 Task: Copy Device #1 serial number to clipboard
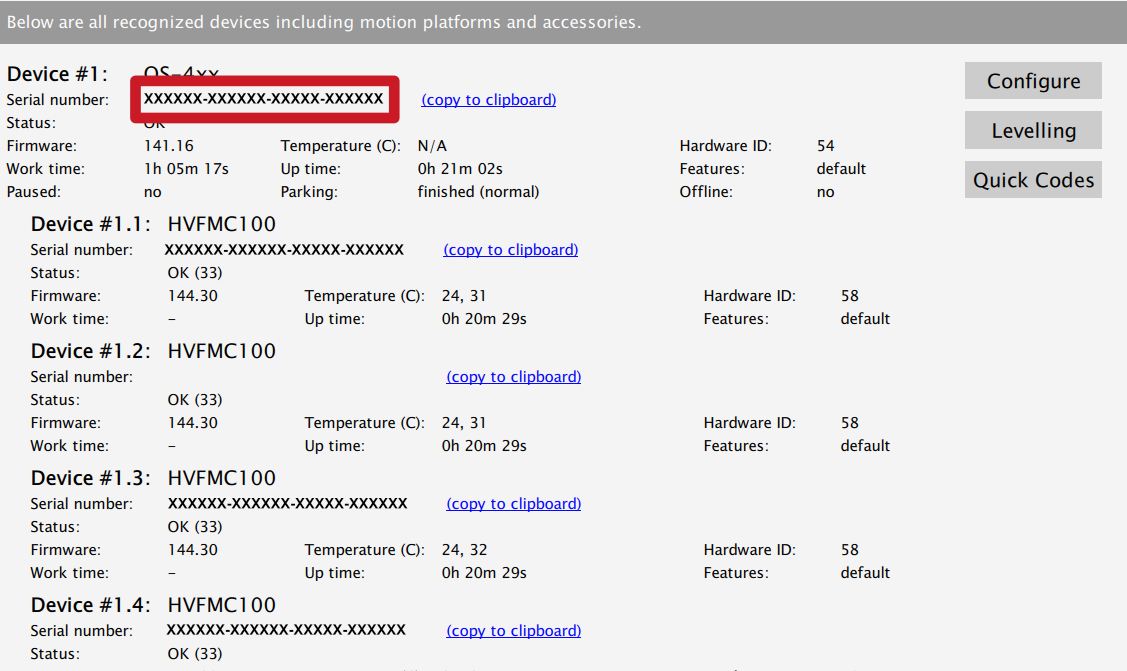click(488, 100)
